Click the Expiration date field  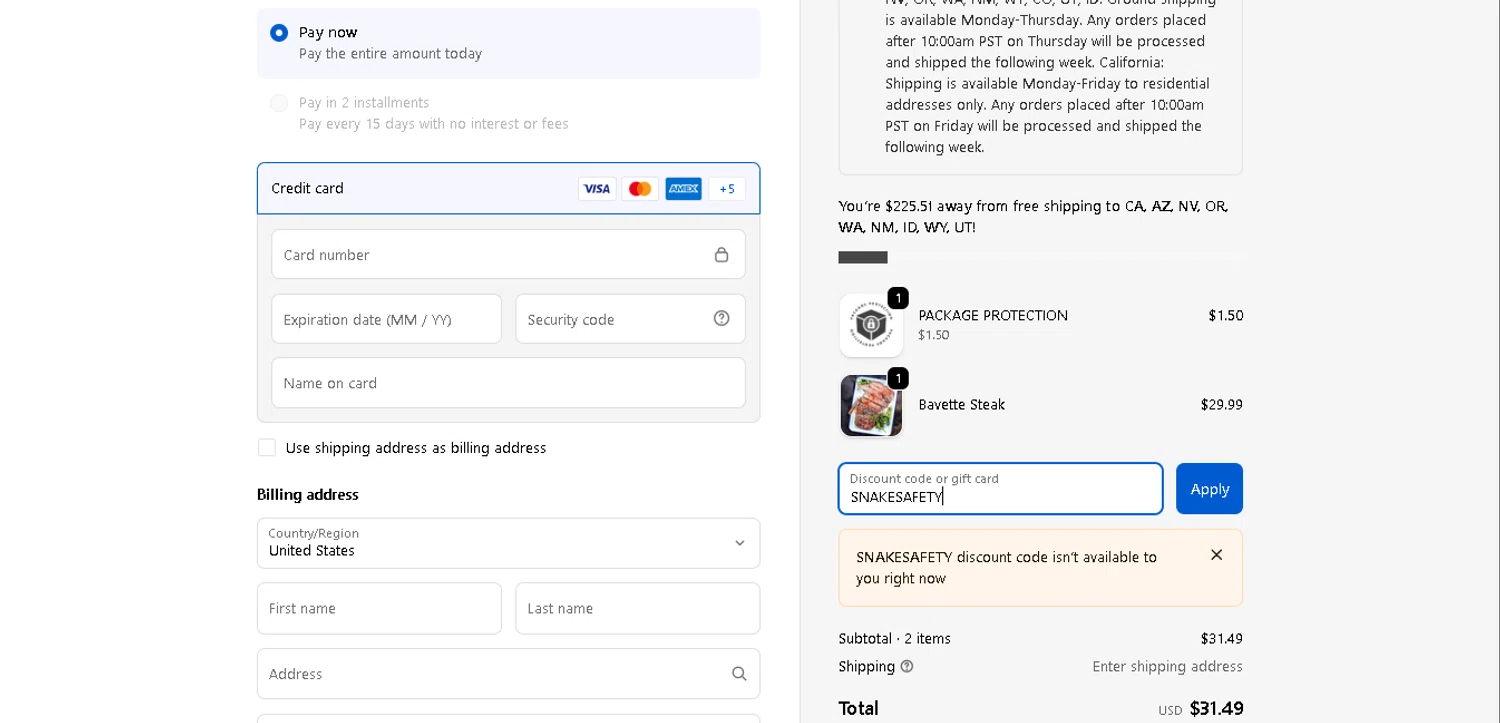(386, 319)
